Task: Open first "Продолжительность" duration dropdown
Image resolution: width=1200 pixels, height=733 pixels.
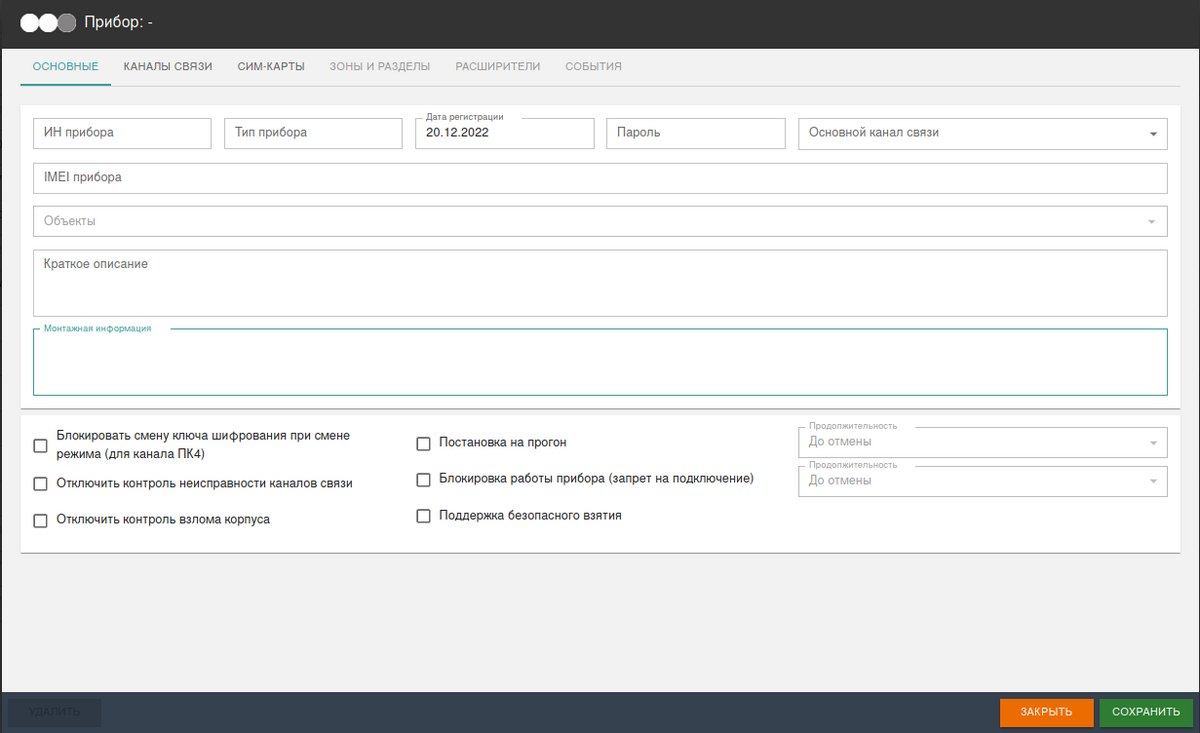Action: (x=982, y=442)
